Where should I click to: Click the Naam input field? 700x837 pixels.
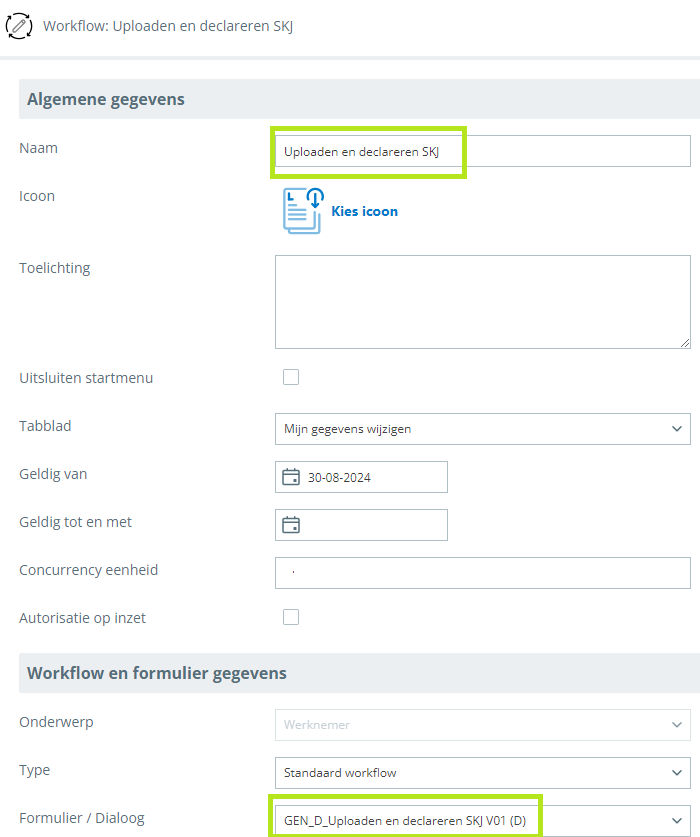click(x=482, y=151)
